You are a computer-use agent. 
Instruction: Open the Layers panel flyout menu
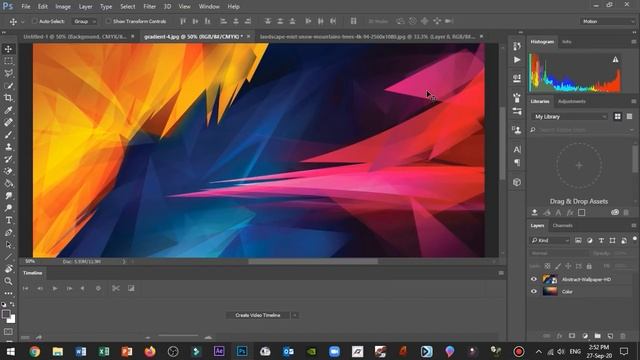pyautogui.click(x=633, y=225)
